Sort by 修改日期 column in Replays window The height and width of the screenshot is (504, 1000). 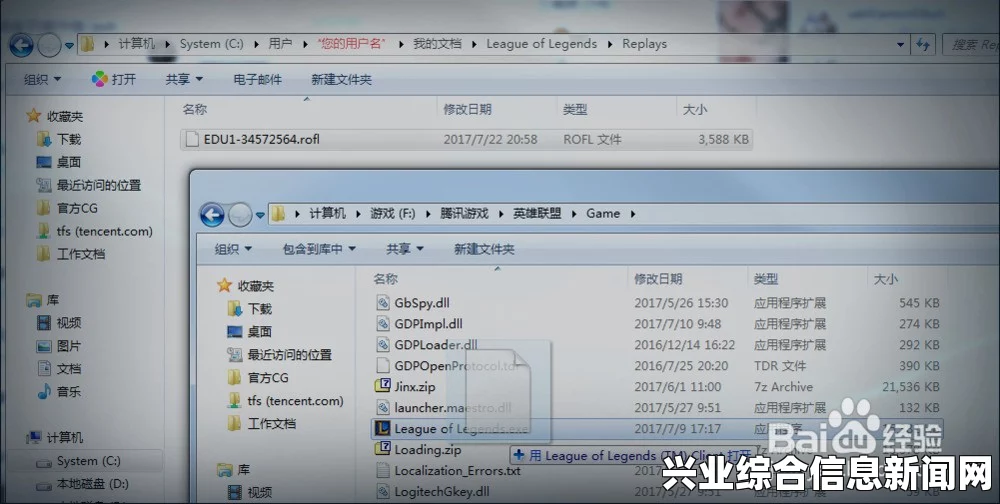click(x=467, y=109)
